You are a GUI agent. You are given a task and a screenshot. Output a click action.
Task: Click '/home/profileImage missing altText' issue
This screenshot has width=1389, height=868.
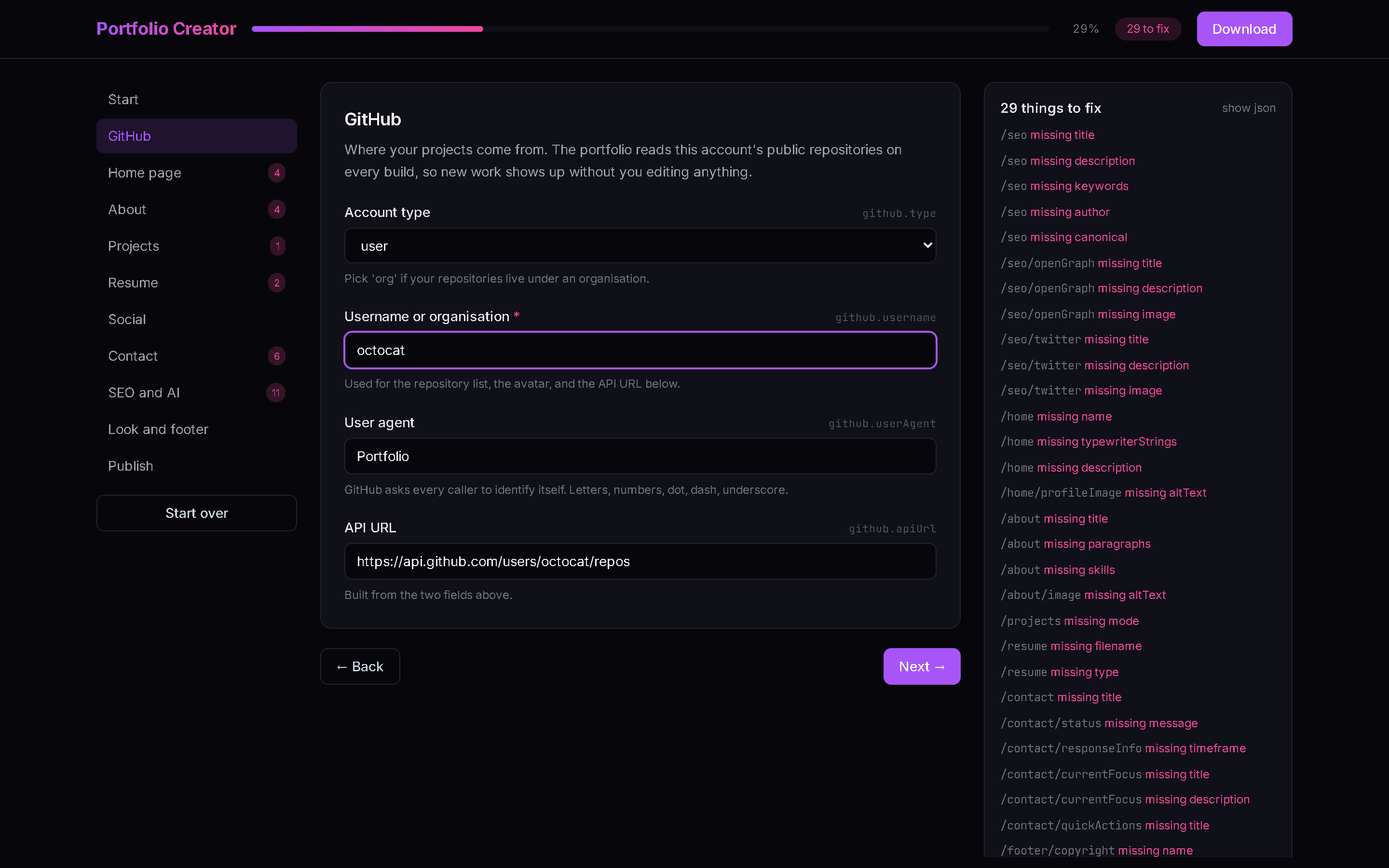coord(1104,492)
